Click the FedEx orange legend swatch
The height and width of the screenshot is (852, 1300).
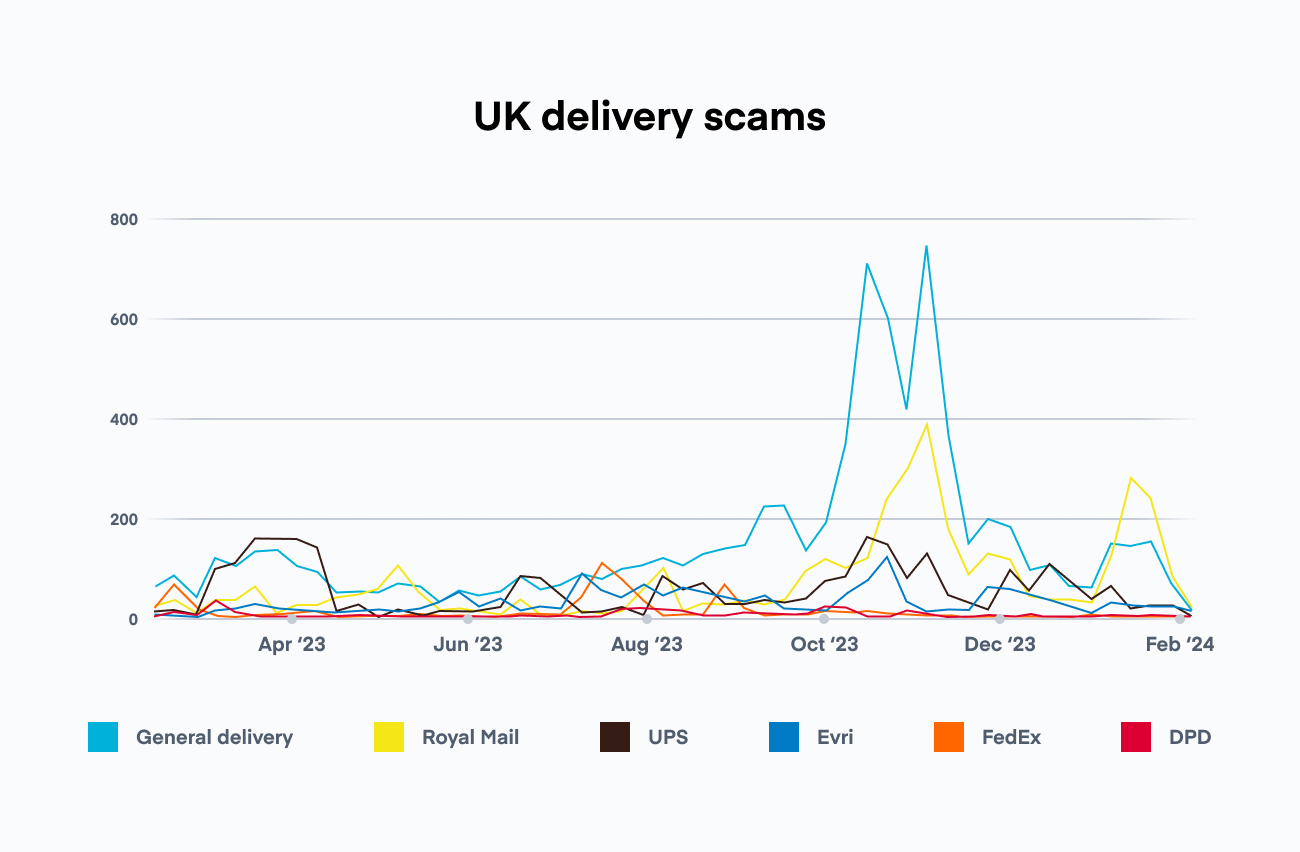[948, 737]
